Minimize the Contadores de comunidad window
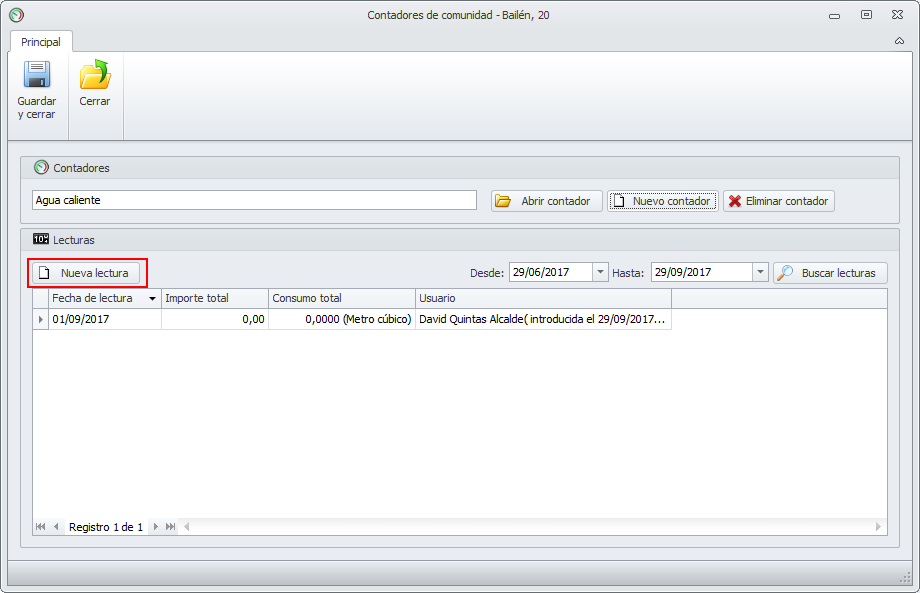This screenshot has width=920, height=593. (x=834, y=15)
